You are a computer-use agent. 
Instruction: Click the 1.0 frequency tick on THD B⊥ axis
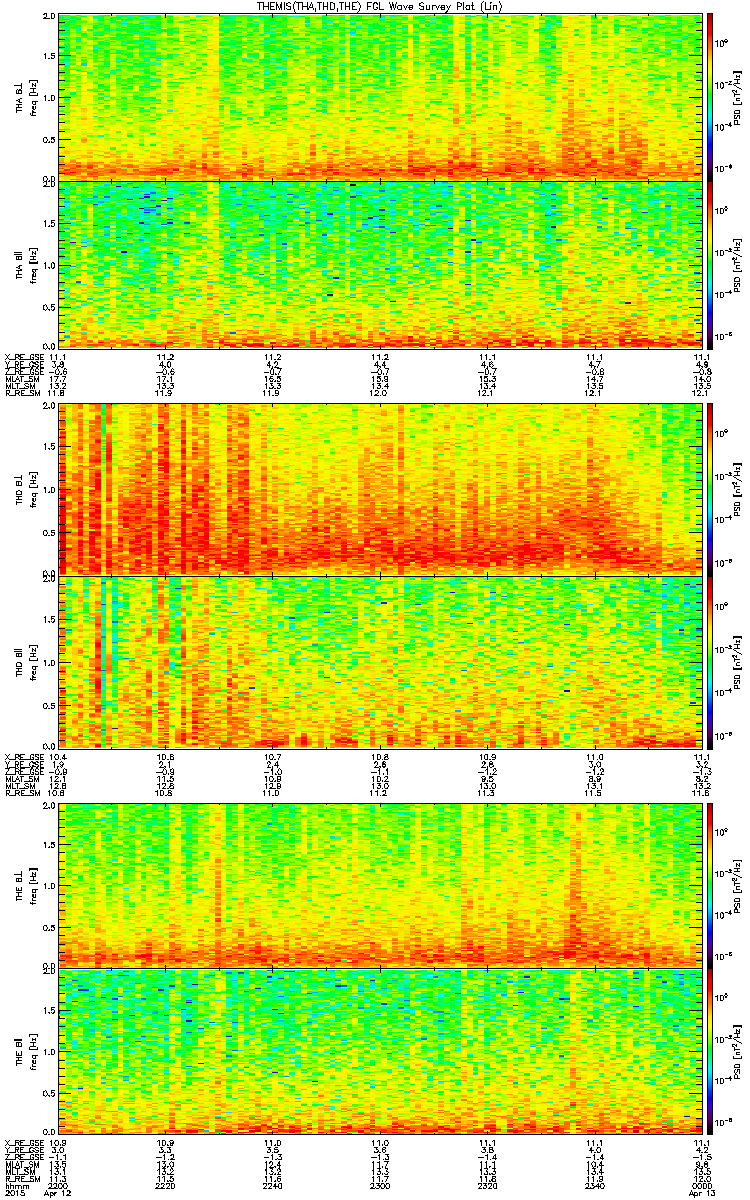tap(49, 489)
